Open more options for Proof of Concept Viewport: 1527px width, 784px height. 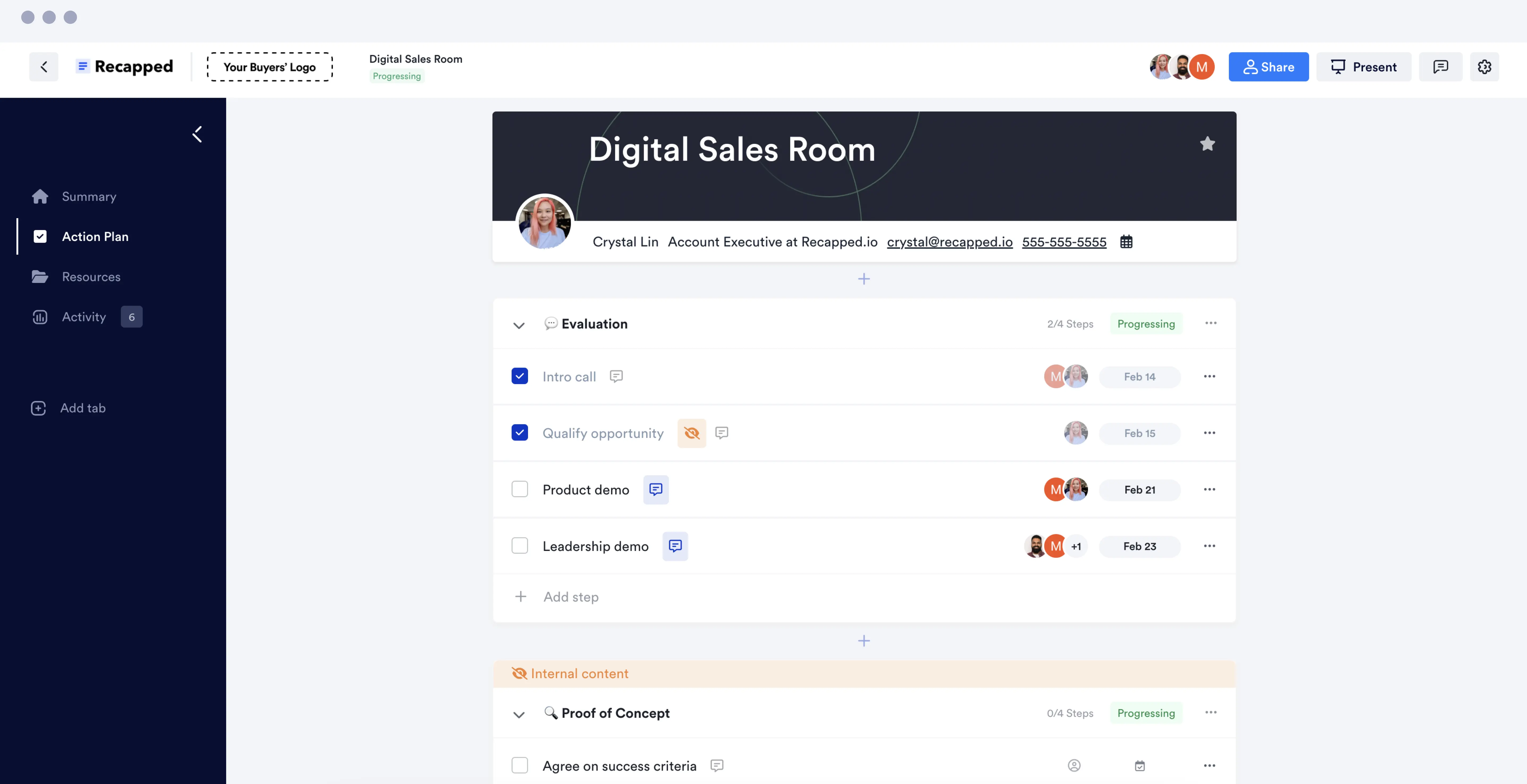[x=1211, y=713]
